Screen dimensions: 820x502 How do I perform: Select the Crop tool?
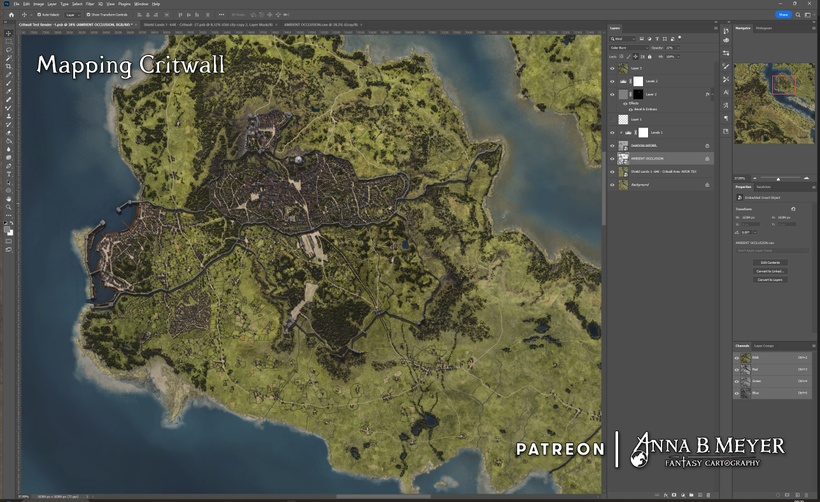point(8,66)
